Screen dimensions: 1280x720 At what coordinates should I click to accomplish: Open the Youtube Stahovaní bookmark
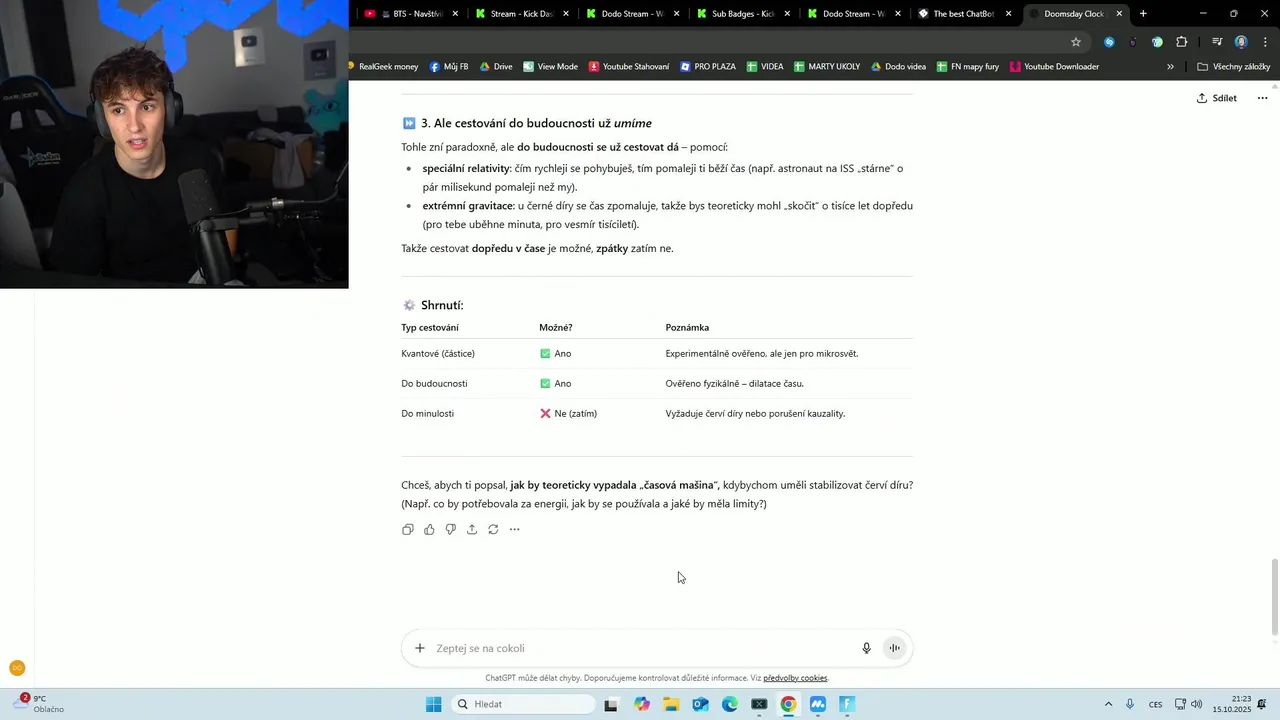(x=629, y=67)
